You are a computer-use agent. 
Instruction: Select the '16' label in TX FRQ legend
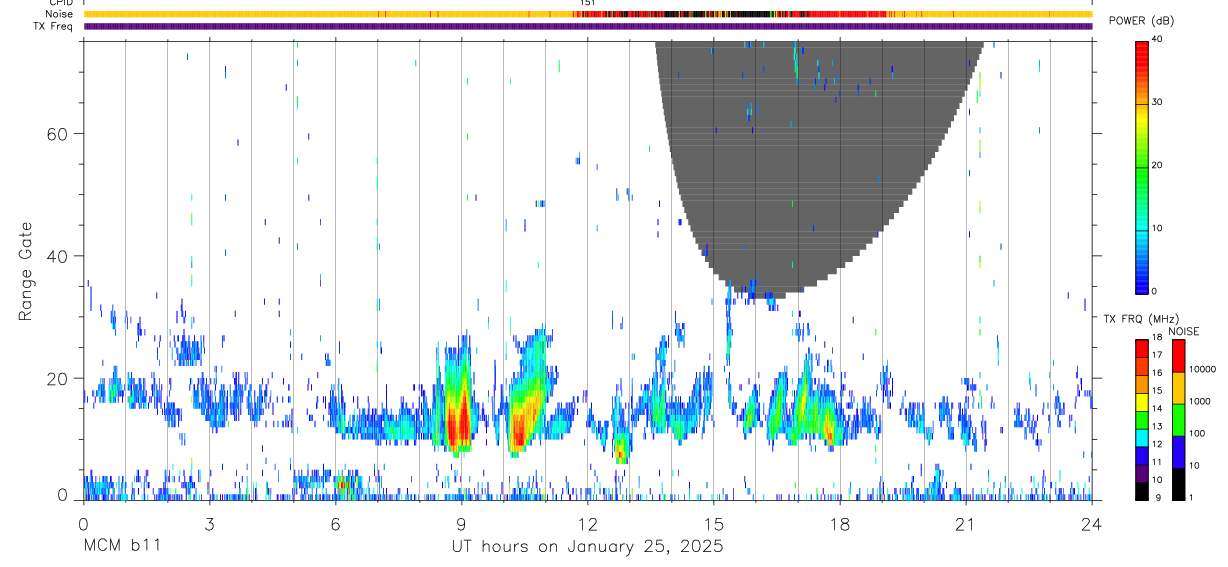[1157, 373]
